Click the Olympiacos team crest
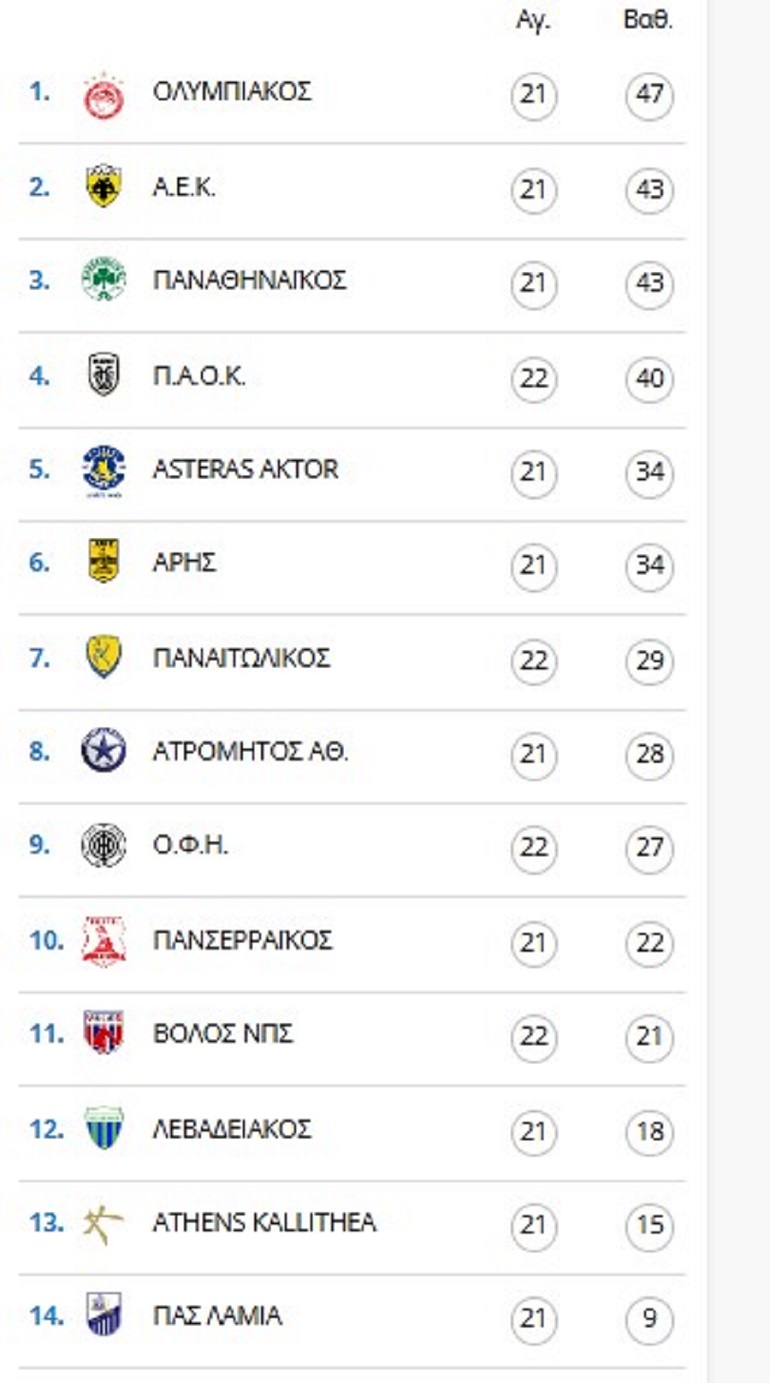The width and height of the screenshot is (770, 1383). (103, 95)
